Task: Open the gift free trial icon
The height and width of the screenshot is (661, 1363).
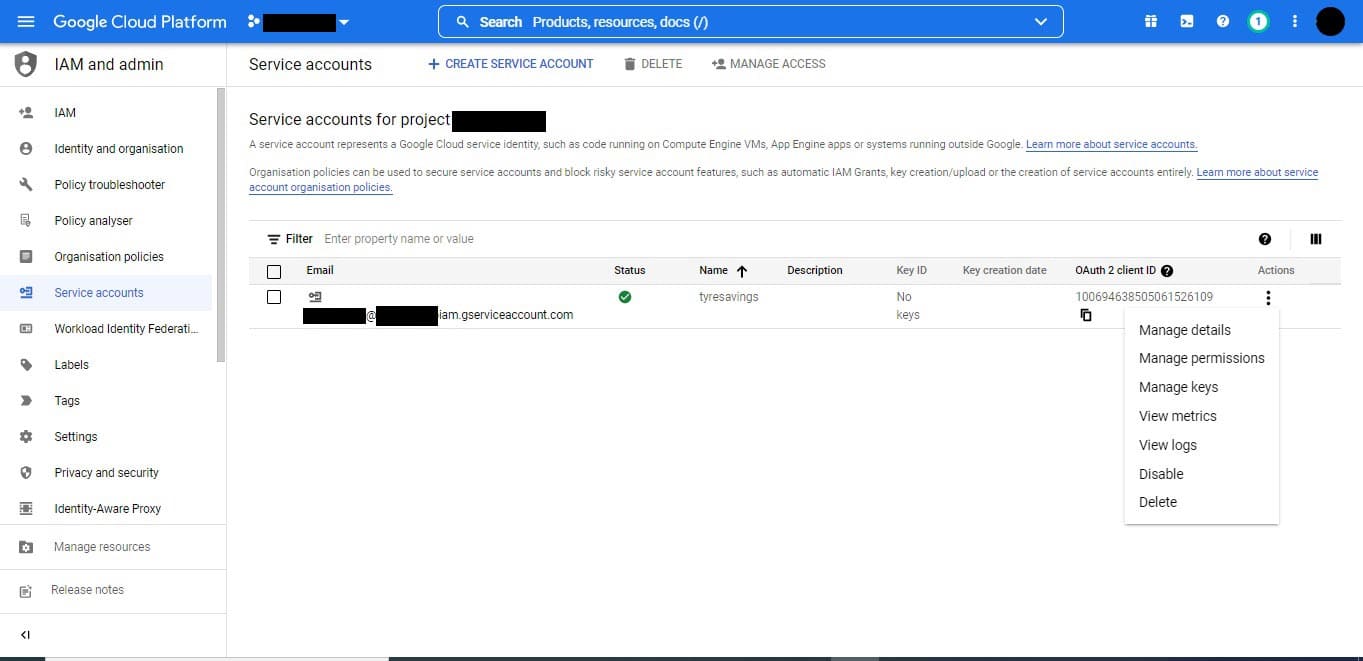Action: click(x=1151, y=21)
